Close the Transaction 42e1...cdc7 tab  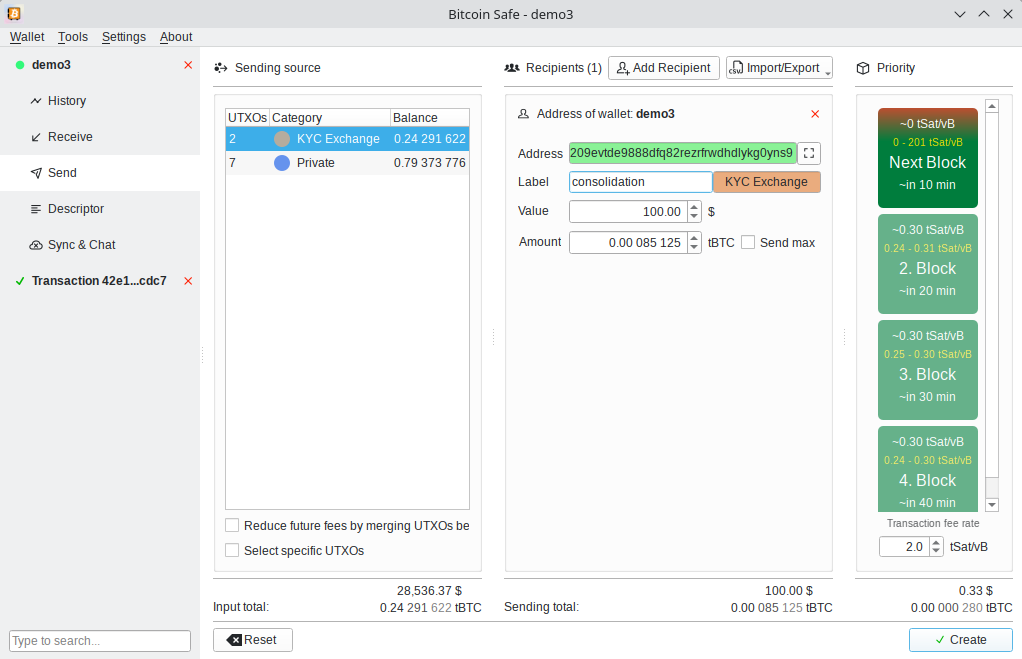point(188,281)
